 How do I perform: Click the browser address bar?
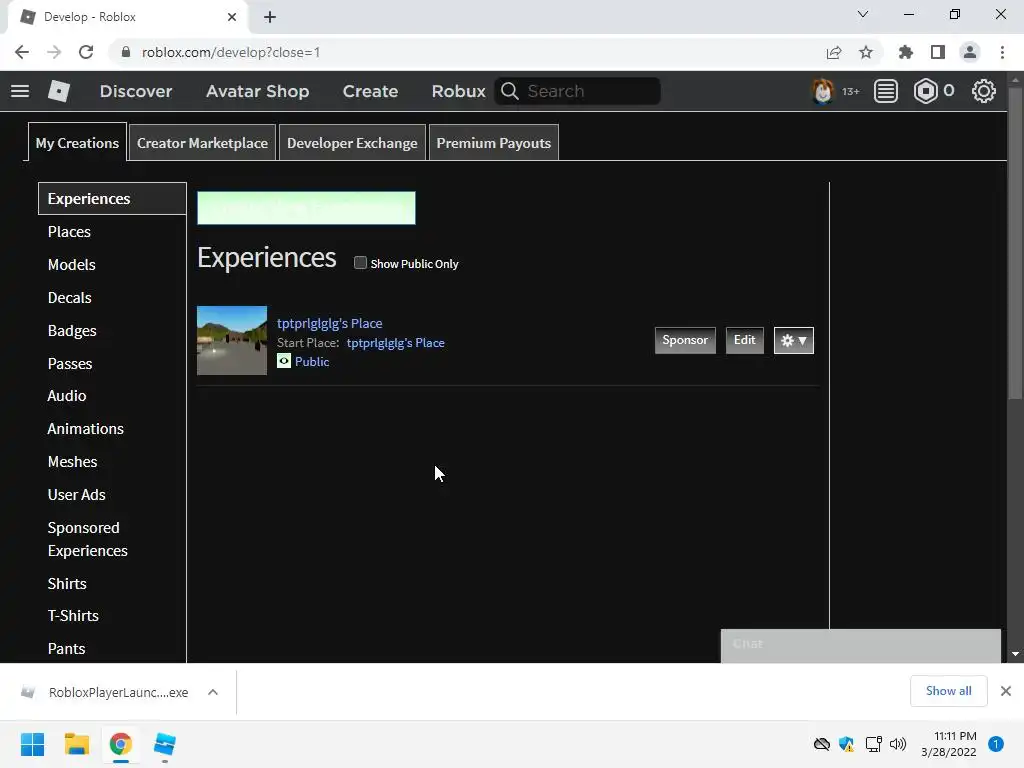click(464, 52)
